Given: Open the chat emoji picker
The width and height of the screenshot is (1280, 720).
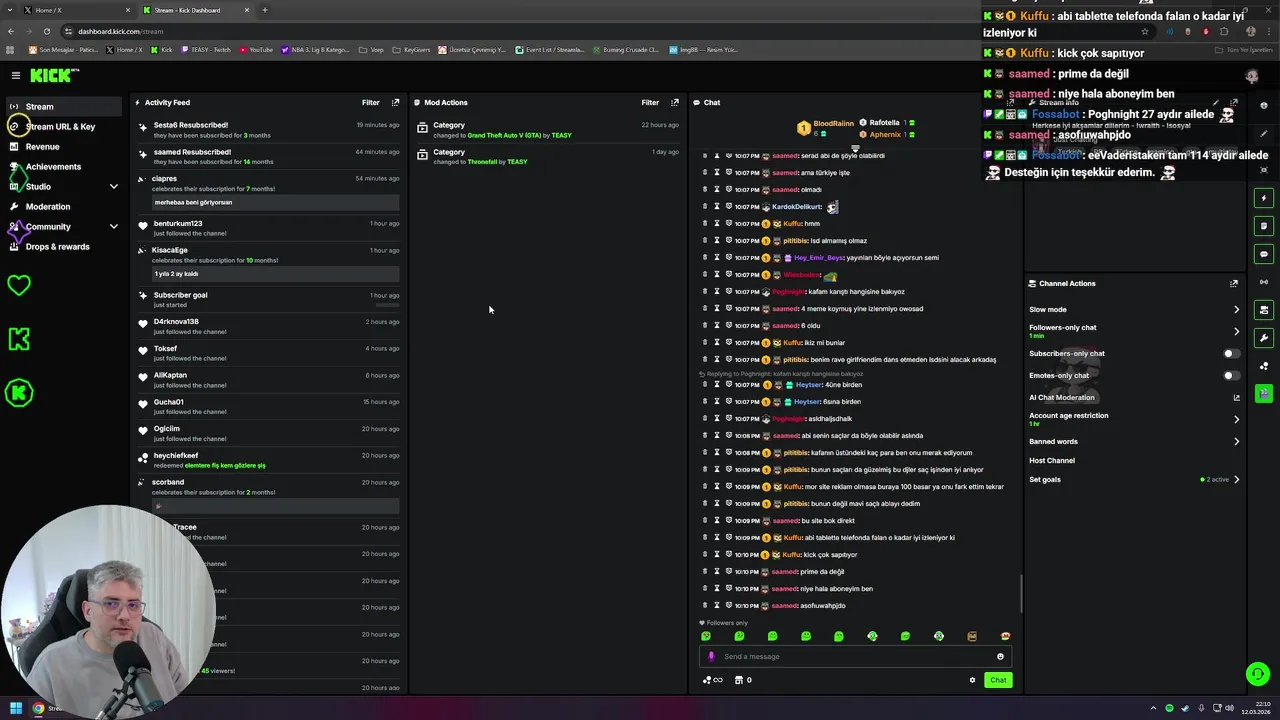Looking at the screenshot, I should 1000,656.
